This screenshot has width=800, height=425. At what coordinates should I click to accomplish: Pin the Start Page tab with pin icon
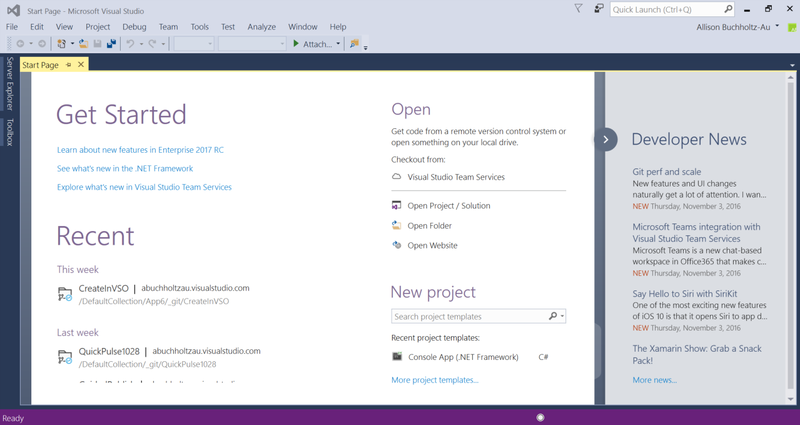pyautogui.click(x=69, y=65)
